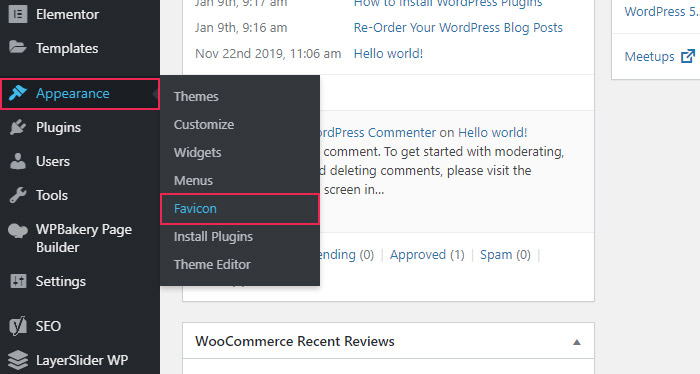Filter comments by Approved (1)
The width and height of the screenshot is (700, 374).
pos(427,254)
